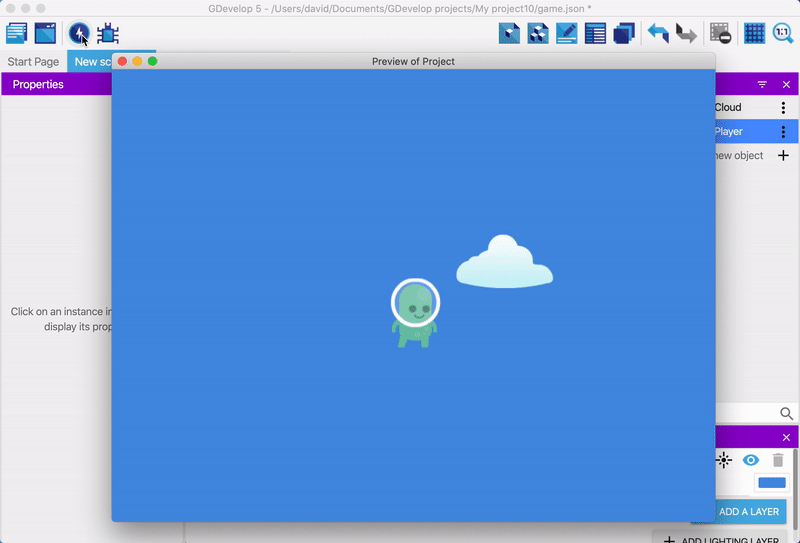The height and width of the screenshot is (543, 800).
Task: Open the Player object options menu
Action: click(x=783, y=132)
